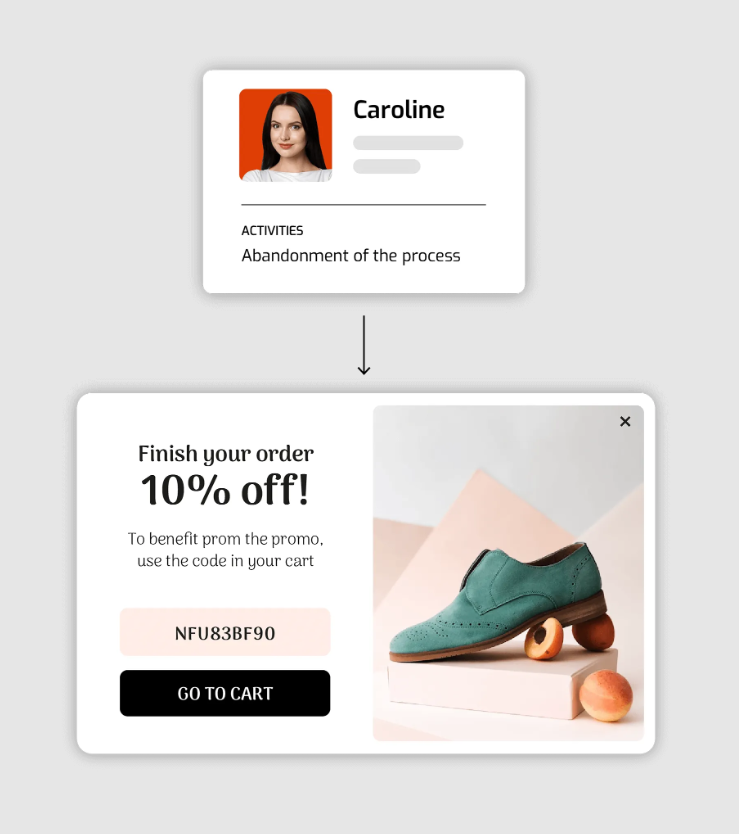
Task: Click the promo instructions text about the code
Action: 225,549
